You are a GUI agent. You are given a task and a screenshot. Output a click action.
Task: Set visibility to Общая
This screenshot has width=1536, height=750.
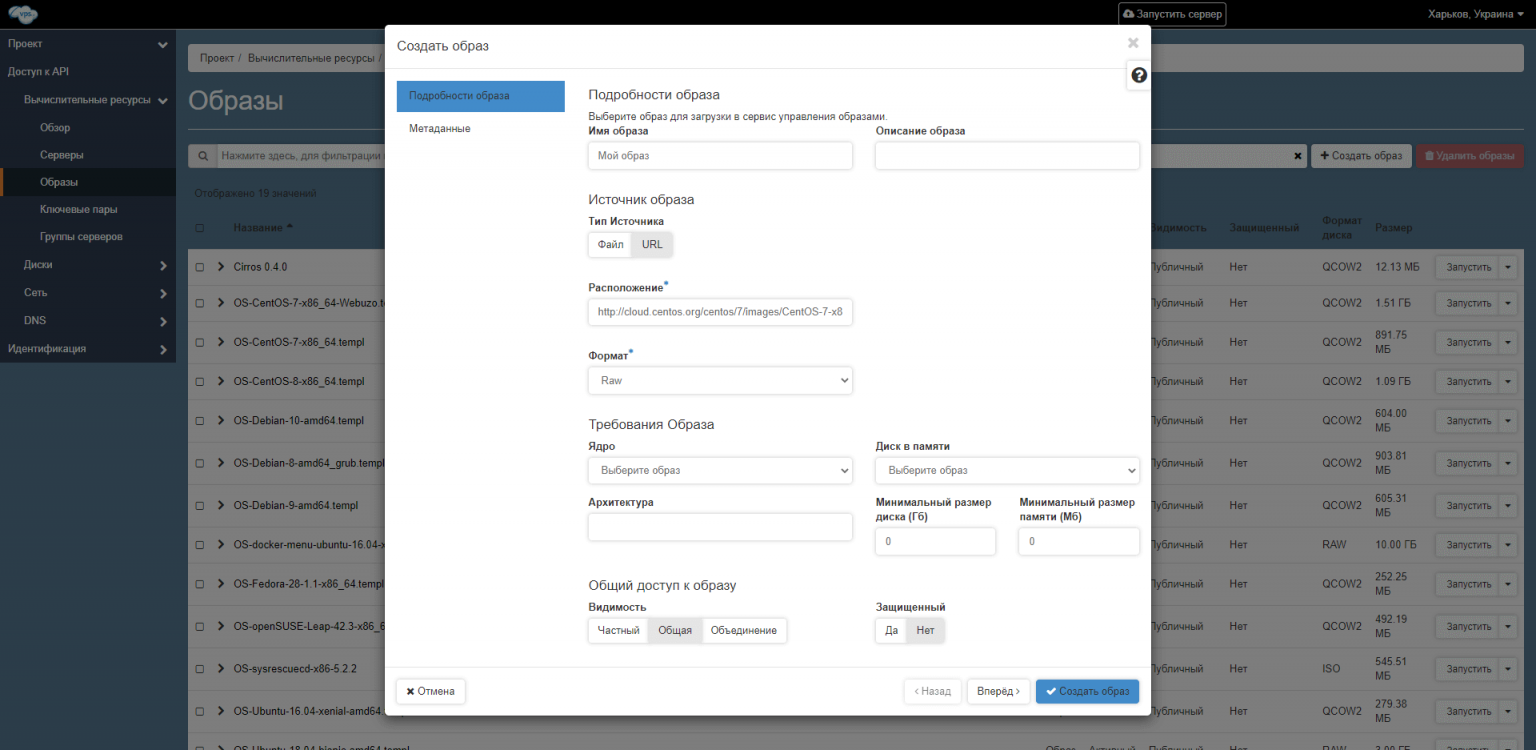(675, 630)
